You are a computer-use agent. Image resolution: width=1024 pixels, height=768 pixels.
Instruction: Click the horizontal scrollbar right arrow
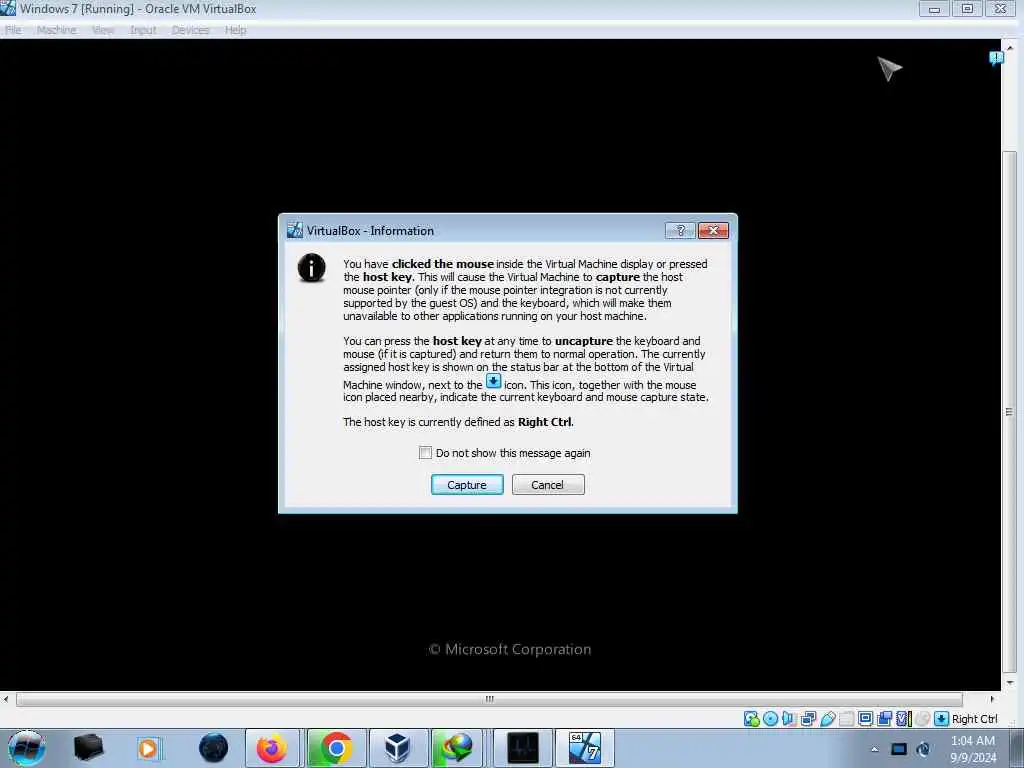tap(992, 699)
